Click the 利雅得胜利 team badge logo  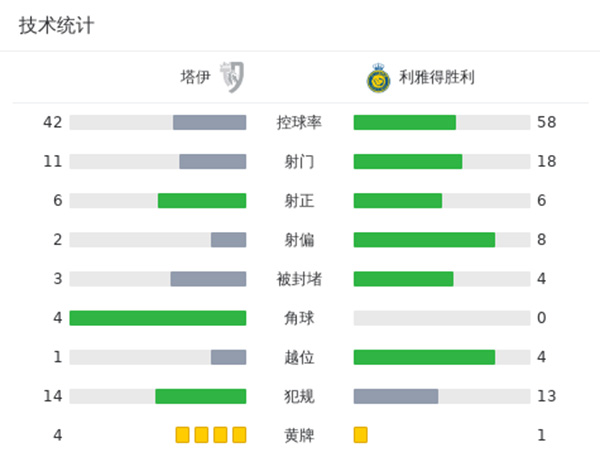[378, 77]
